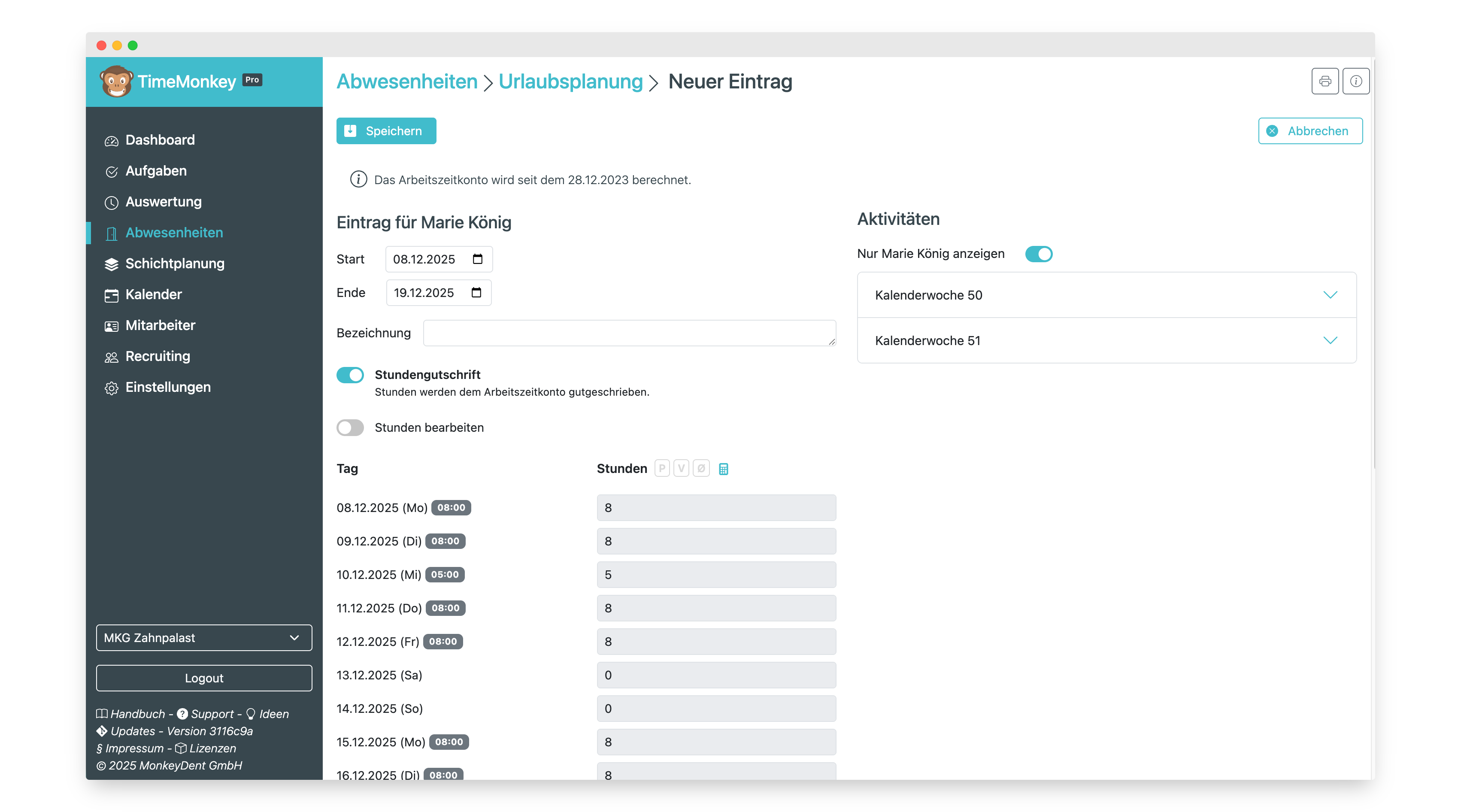The width and height of the screenshot is (1461, 812).
Task: Click the calculator icon next to Stunden
Action: [x=723, y=469]
